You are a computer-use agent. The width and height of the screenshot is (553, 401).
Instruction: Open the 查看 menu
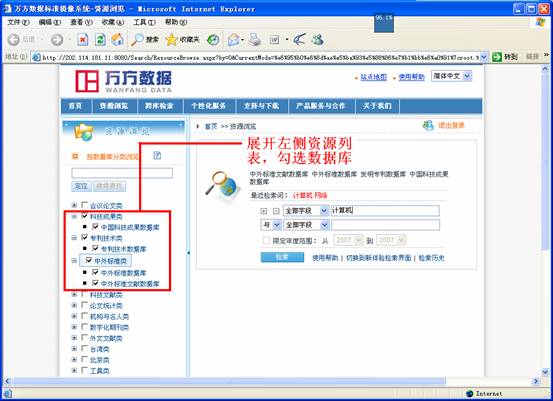pos(81,22)
